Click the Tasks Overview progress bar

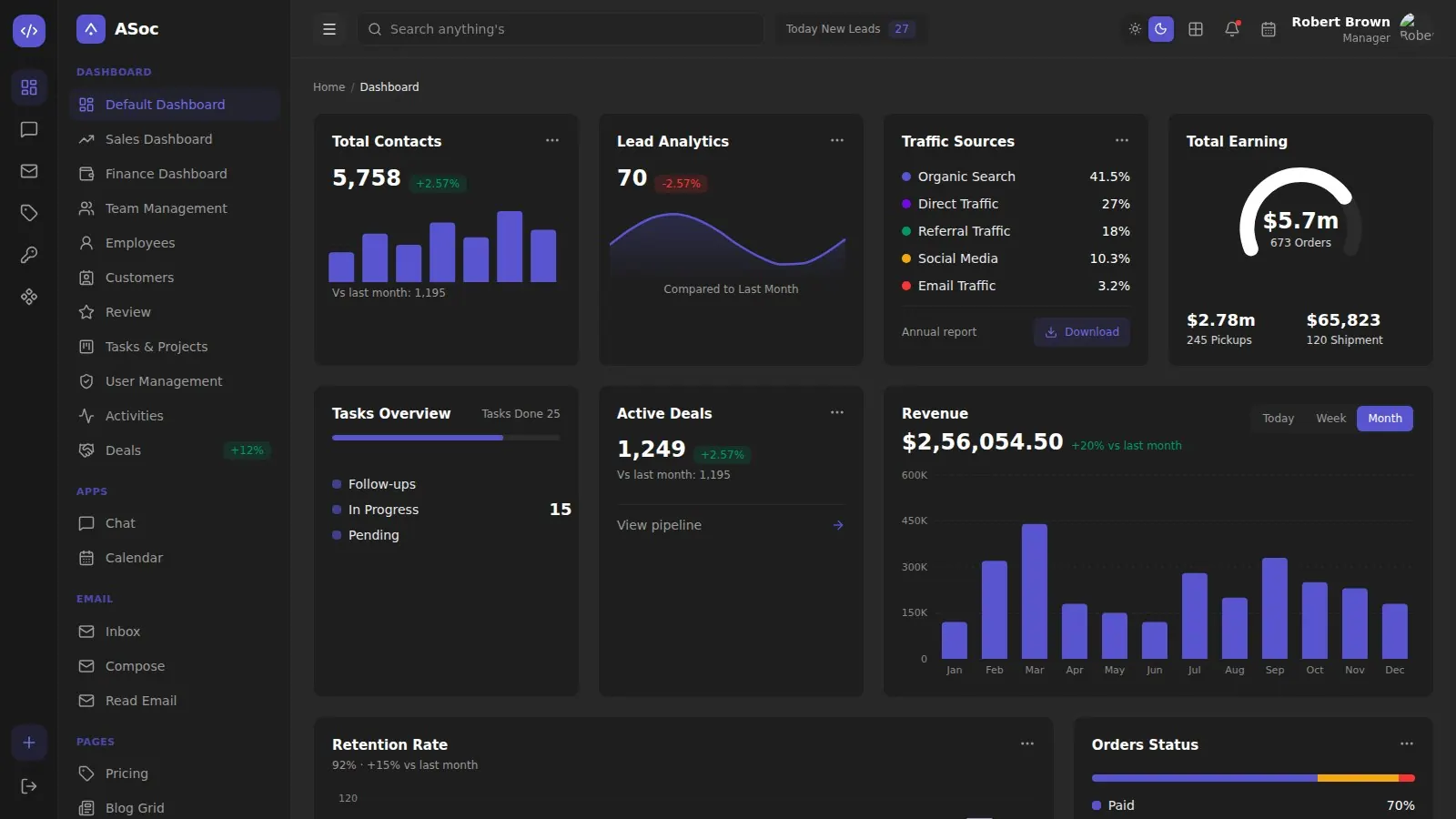(x=446, y=438)
